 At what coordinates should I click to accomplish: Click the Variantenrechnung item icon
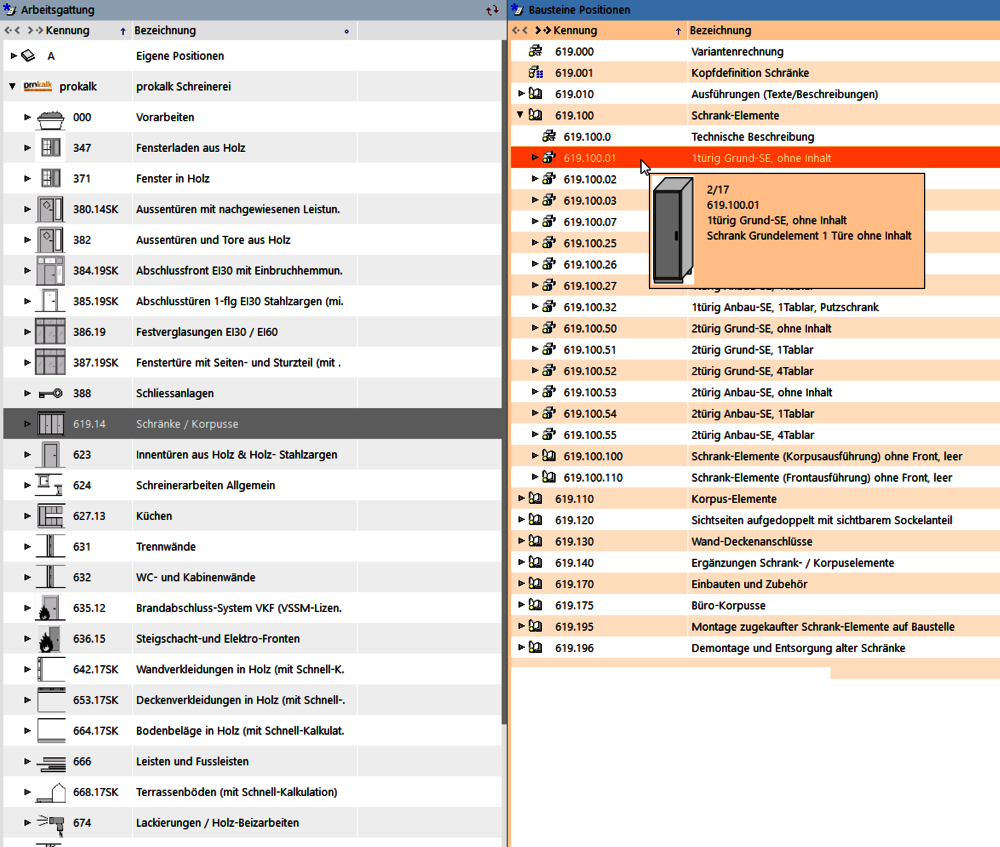535,51
